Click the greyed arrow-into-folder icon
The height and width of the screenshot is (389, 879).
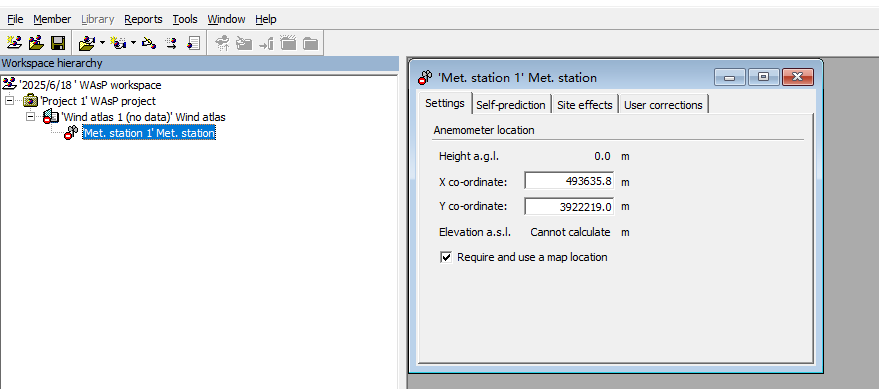point(266,43)
